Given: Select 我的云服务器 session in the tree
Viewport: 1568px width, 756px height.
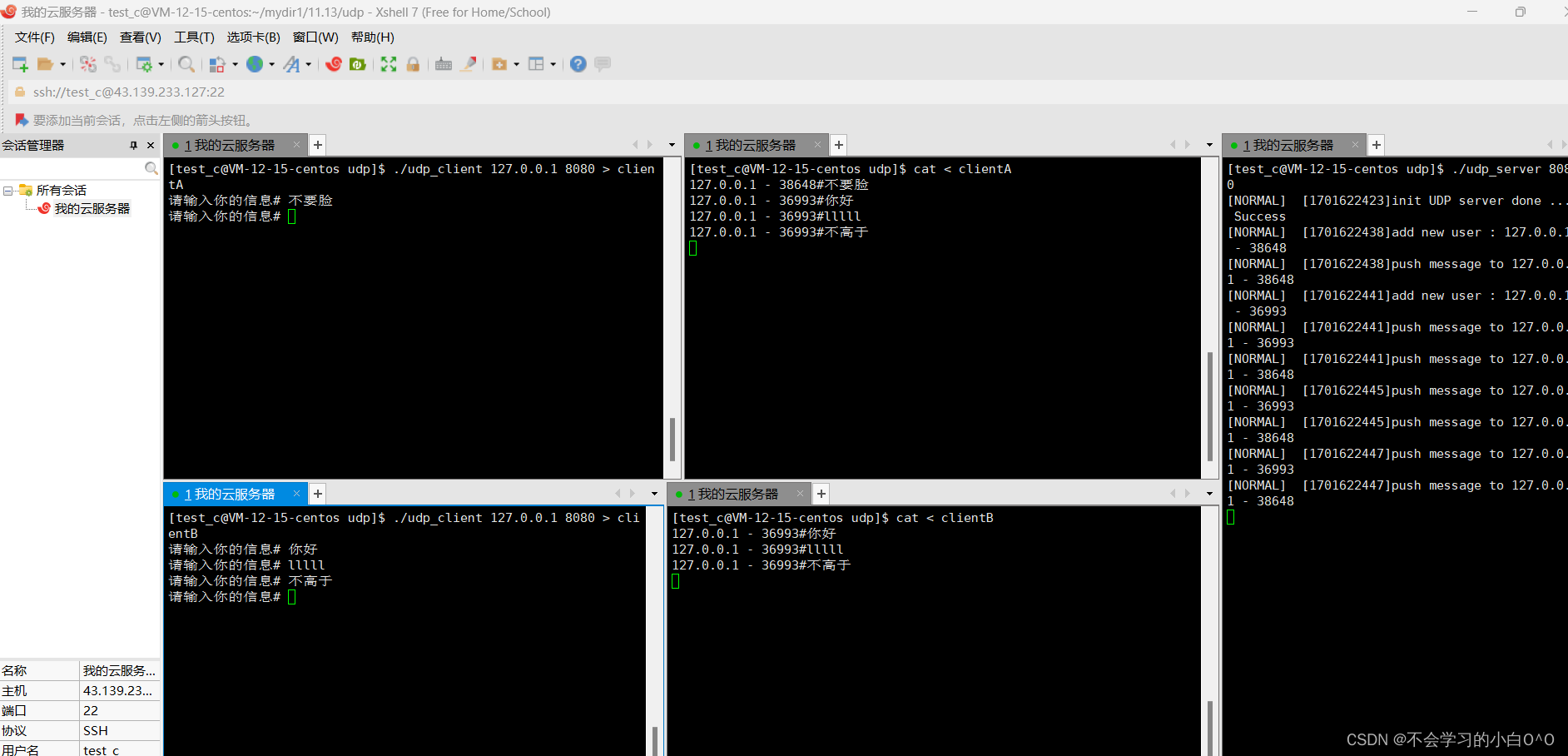Looking at the screenshot, I should [92, 209].
